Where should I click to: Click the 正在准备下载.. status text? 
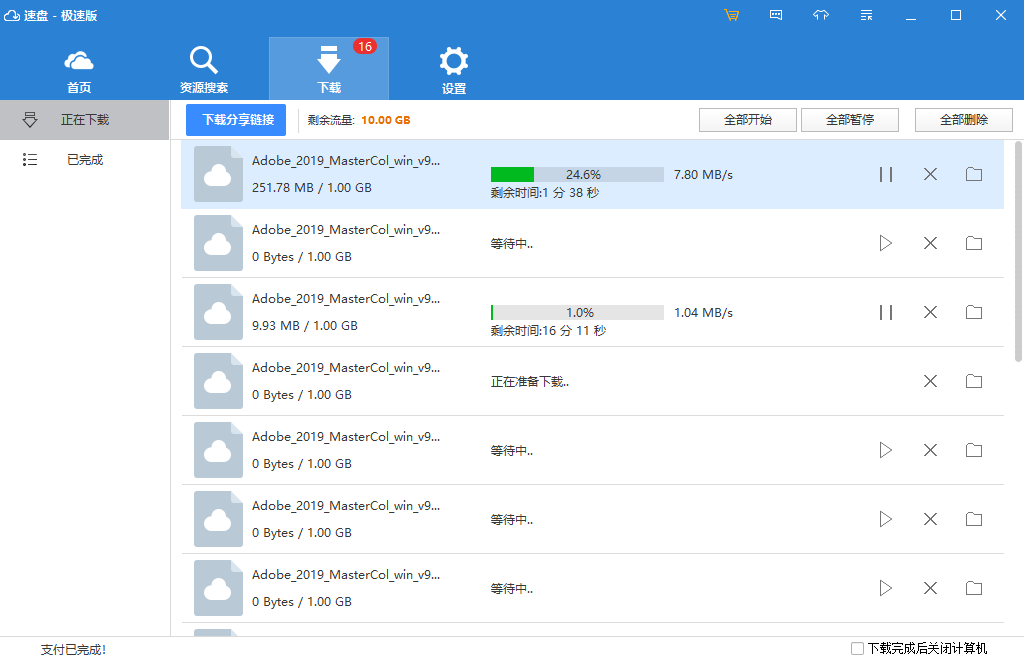[530, 382]
